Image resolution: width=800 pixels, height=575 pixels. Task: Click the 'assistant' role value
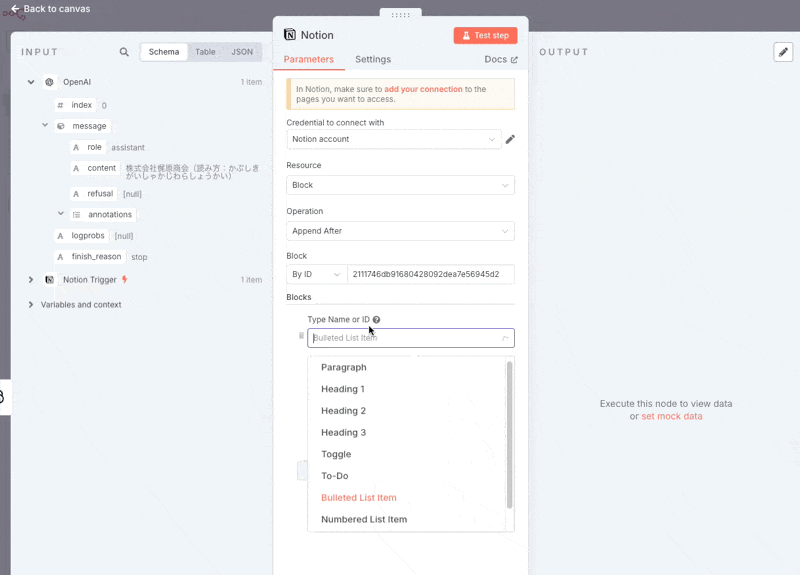tap(128, 147)
